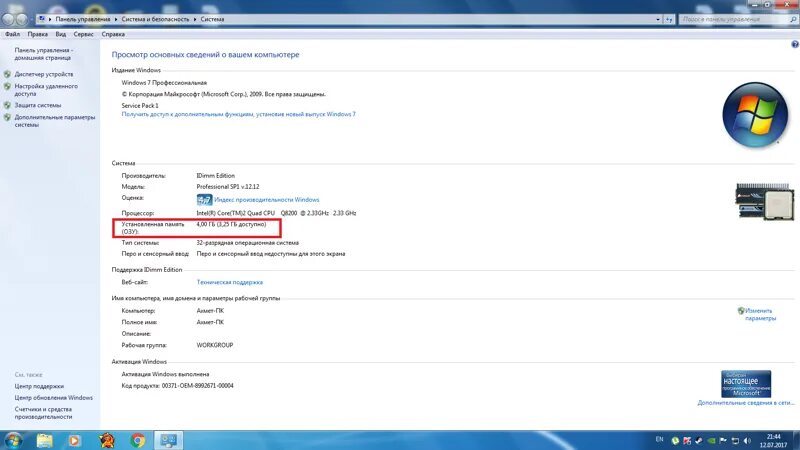The height and width of the screenshot is (450, 800).
Task: Open Настройка удаленного доступа link
Action: tap(46, 90)
